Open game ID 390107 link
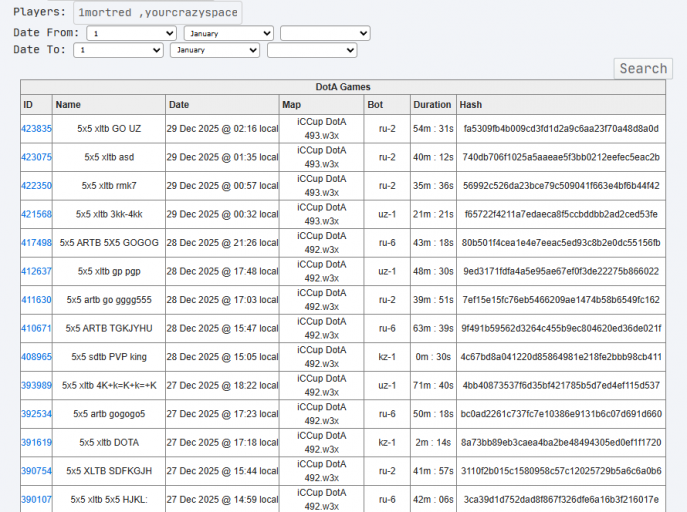The height and width of the screenshot is (512, 687). [36, 500]
